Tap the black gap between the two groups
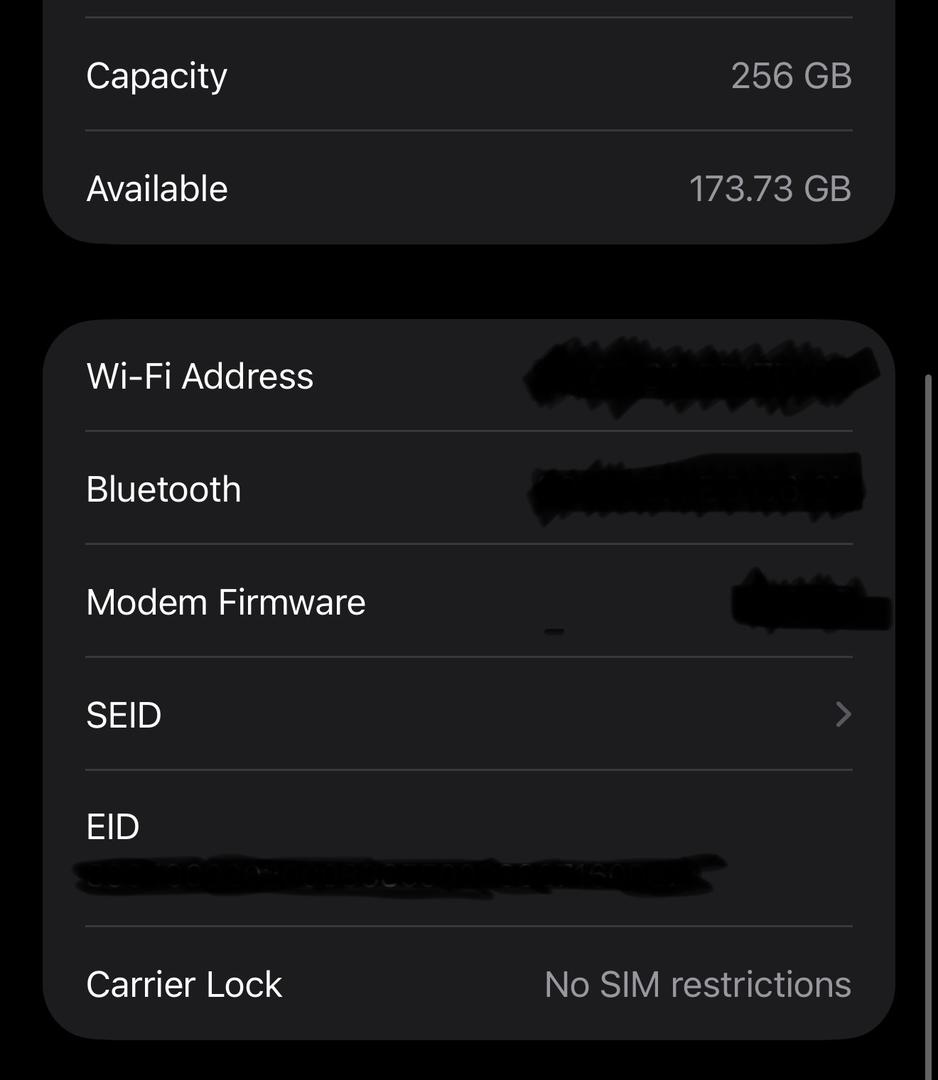The width and height of the screenshot is (938, 1080). tap(468, 282)
